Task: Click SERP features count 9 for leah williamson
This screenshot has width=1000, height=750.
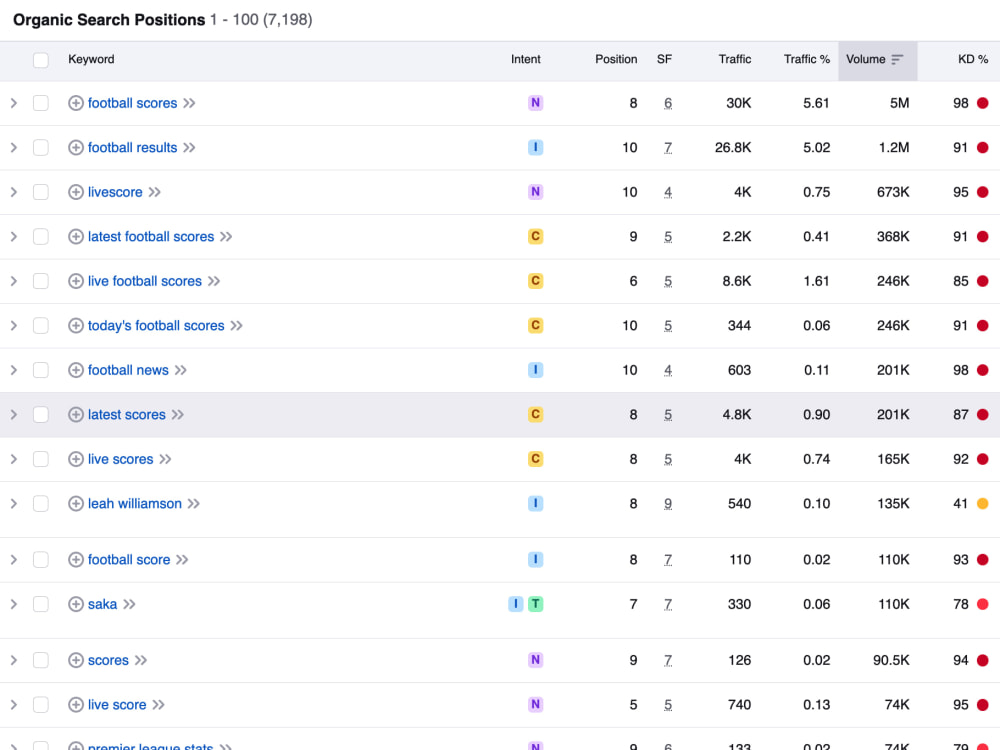Action: tap(668, 504)
